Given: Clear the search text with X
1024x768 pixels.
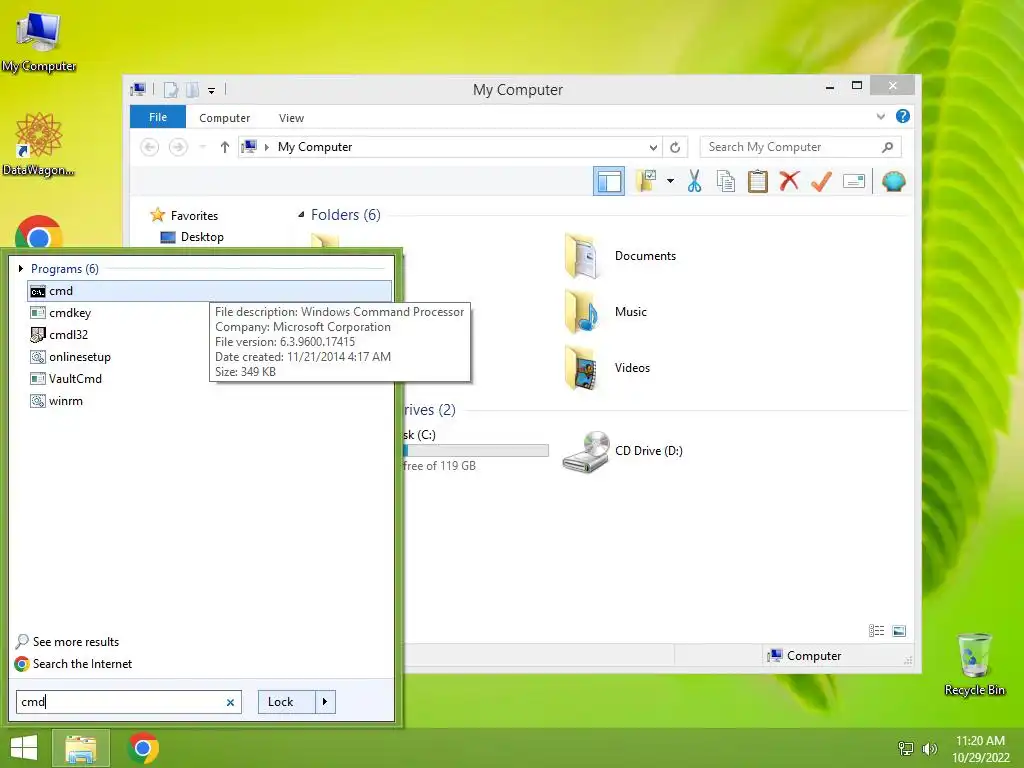Looking at the screenshot, I should pyautogui.click(x=231, y=703).
